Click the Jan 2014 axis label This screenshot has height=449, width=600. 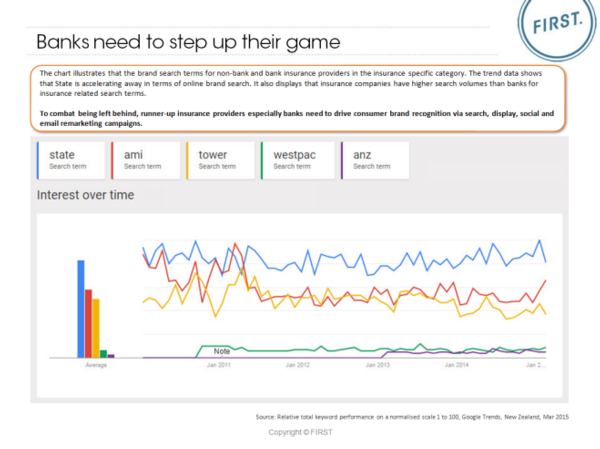(457, 366)
